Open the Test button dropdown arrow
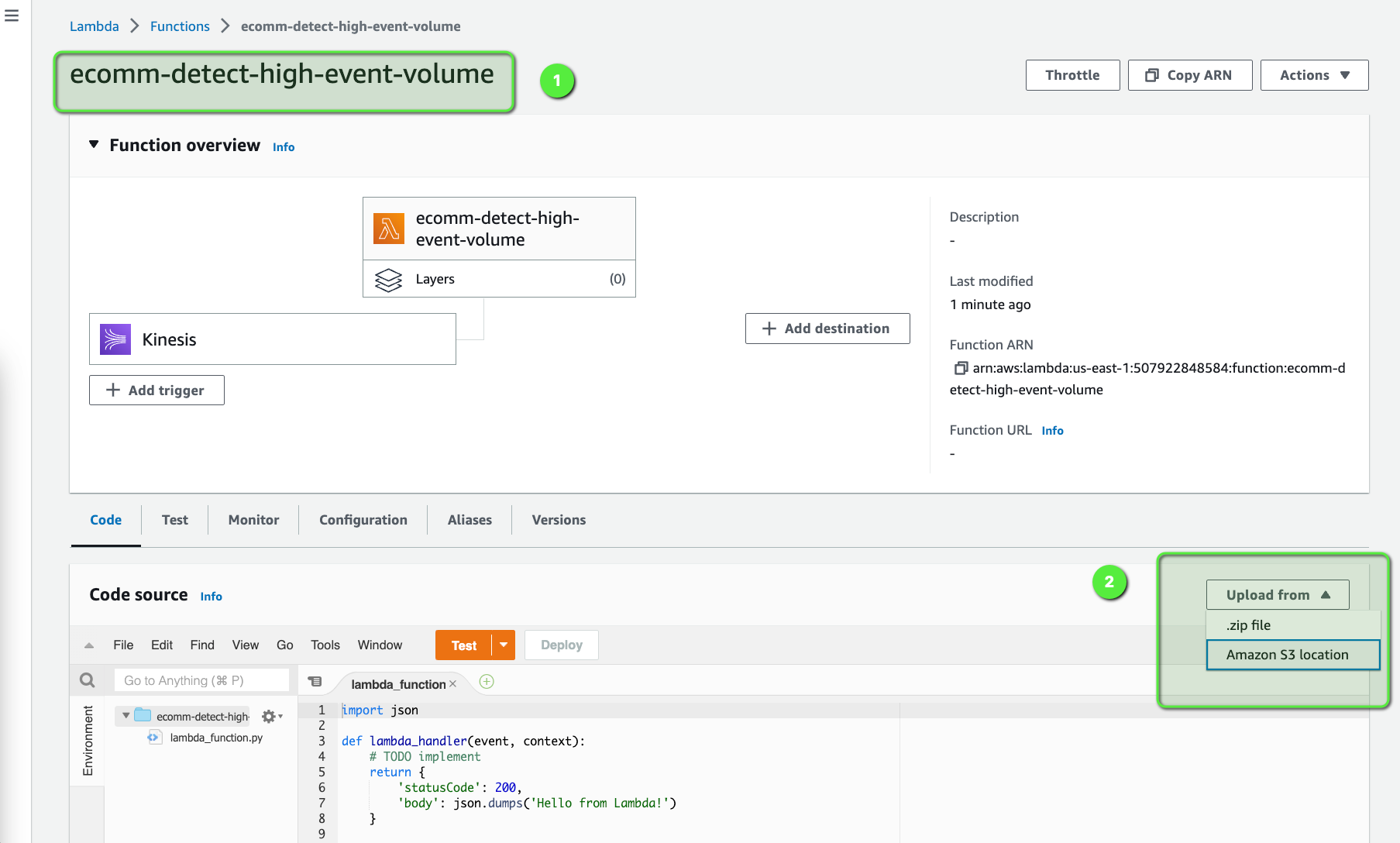 [x=504, y=645]
